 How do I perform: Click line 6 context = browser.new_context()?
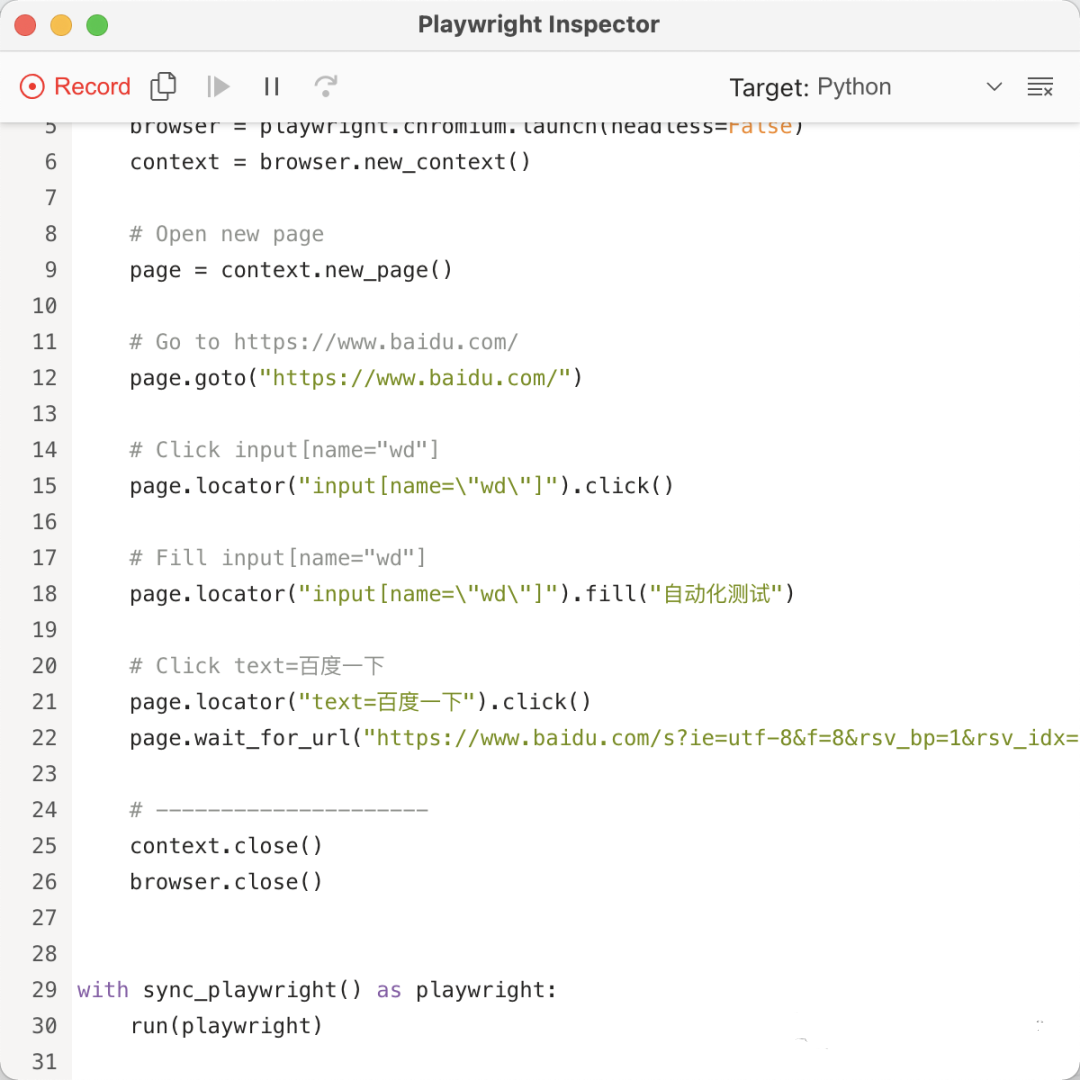click(x=330, y=162)
